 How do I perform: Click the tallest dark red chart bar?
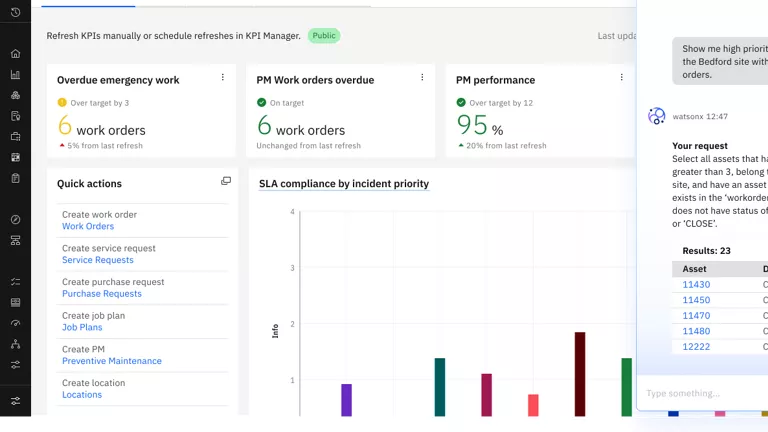(x=580, y=373)
